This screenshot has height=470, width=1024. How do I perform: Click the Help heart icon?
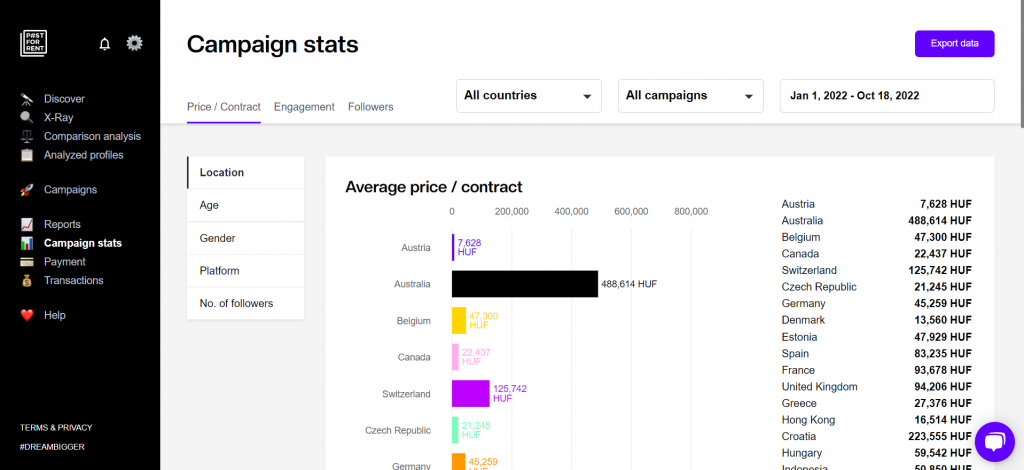pos(27,315)
